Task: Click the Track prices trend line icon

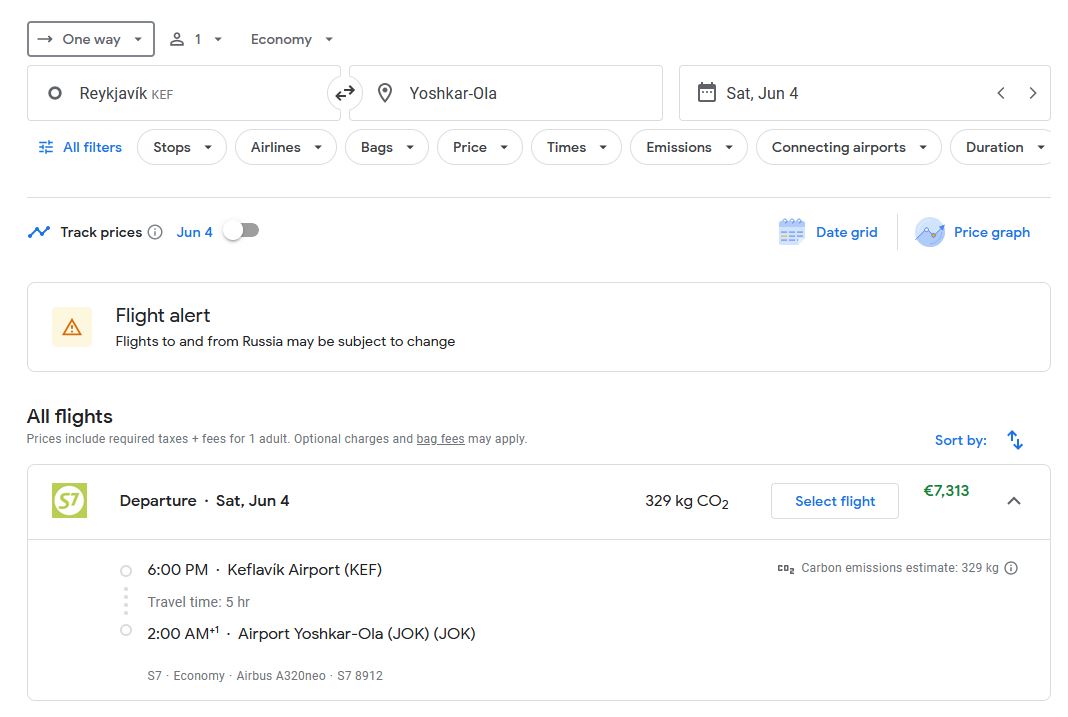Action: point(39,232)
